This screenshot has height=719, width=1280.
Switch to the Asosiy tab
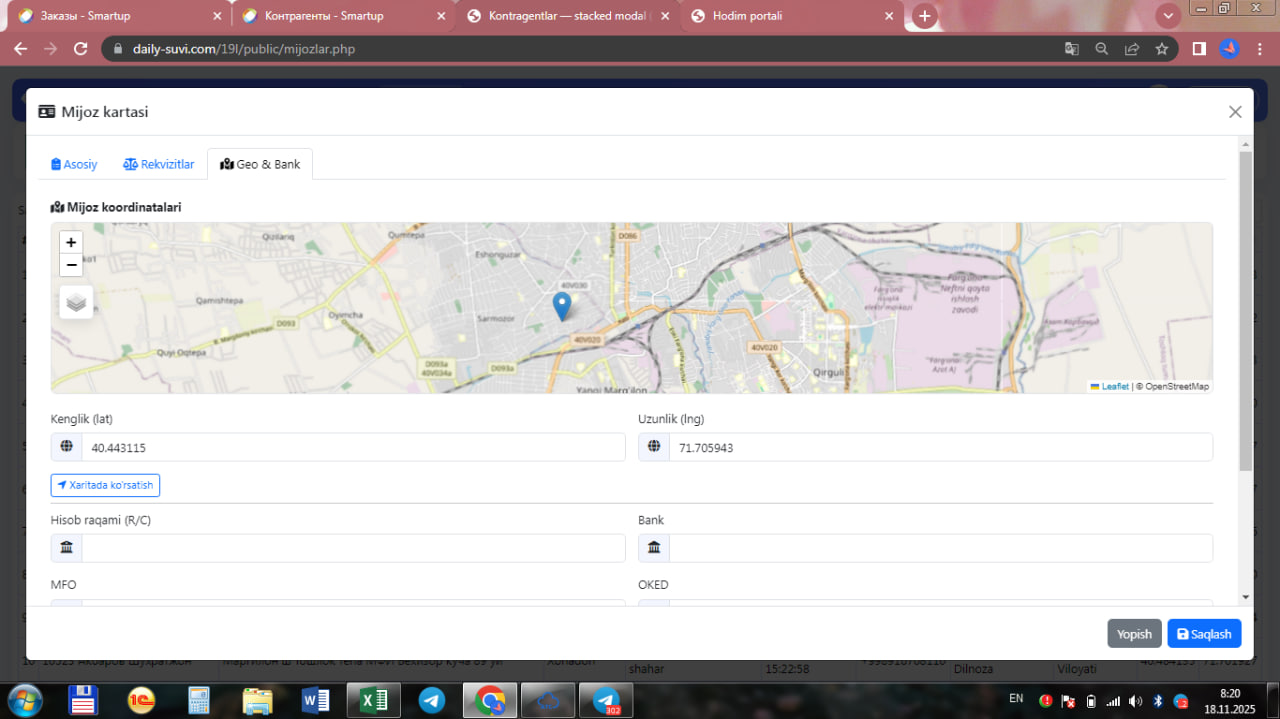(x=74, y=164)
